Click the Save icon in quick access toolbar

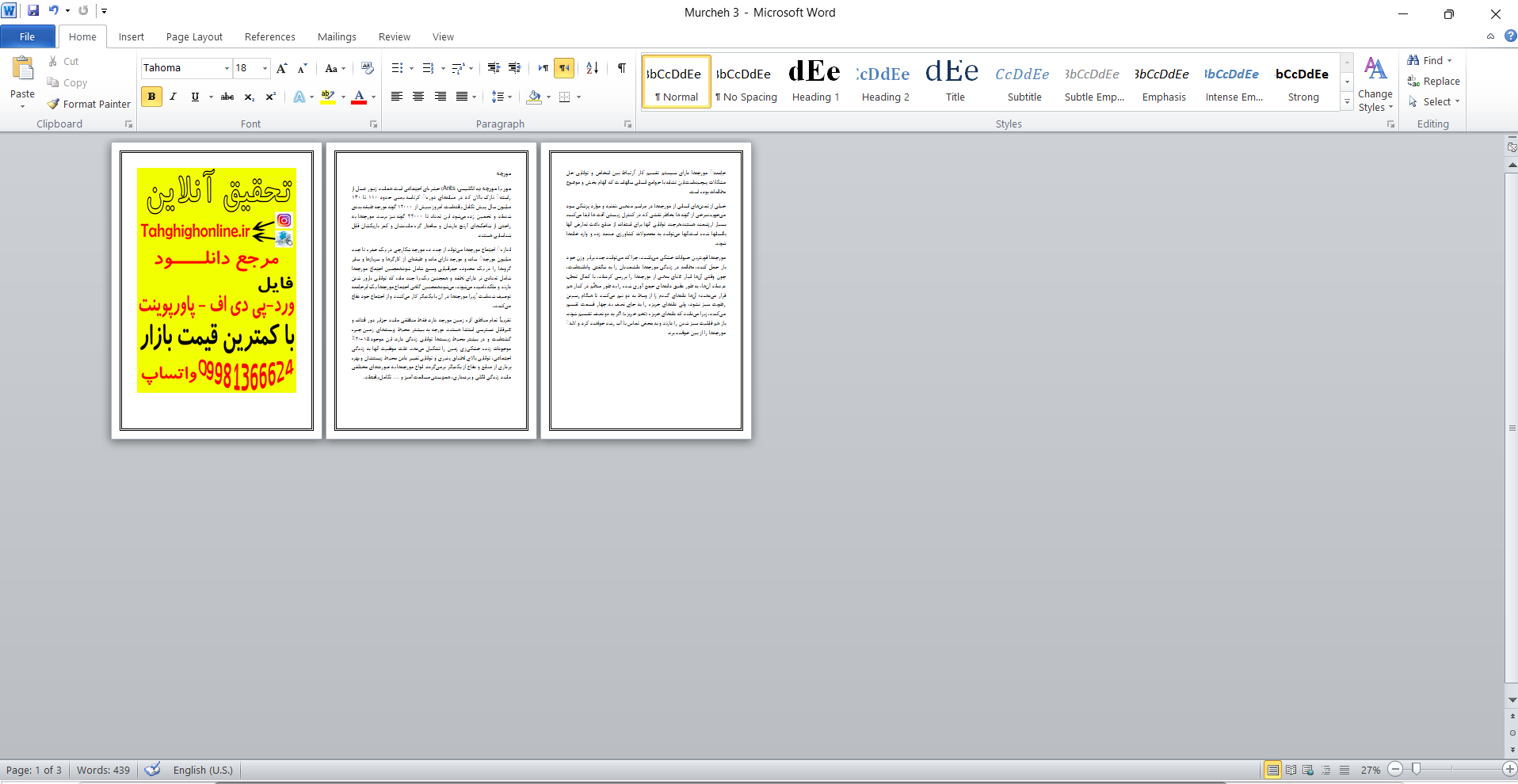33,11
